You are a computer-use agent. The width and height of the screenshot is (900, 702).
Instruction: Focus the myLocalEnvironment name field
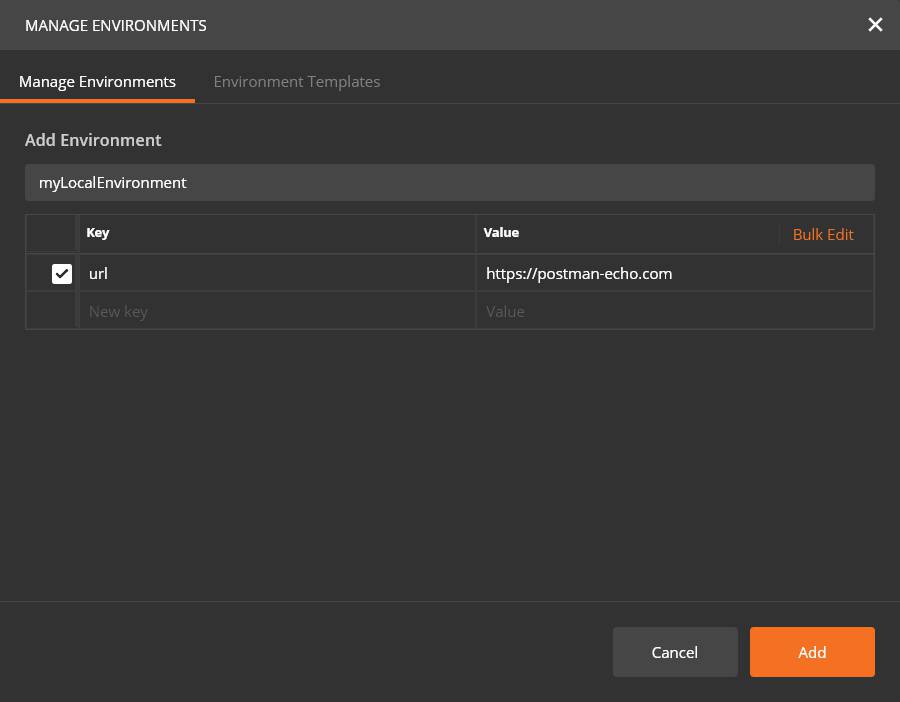pyautogui.click(x=450, y=183)
